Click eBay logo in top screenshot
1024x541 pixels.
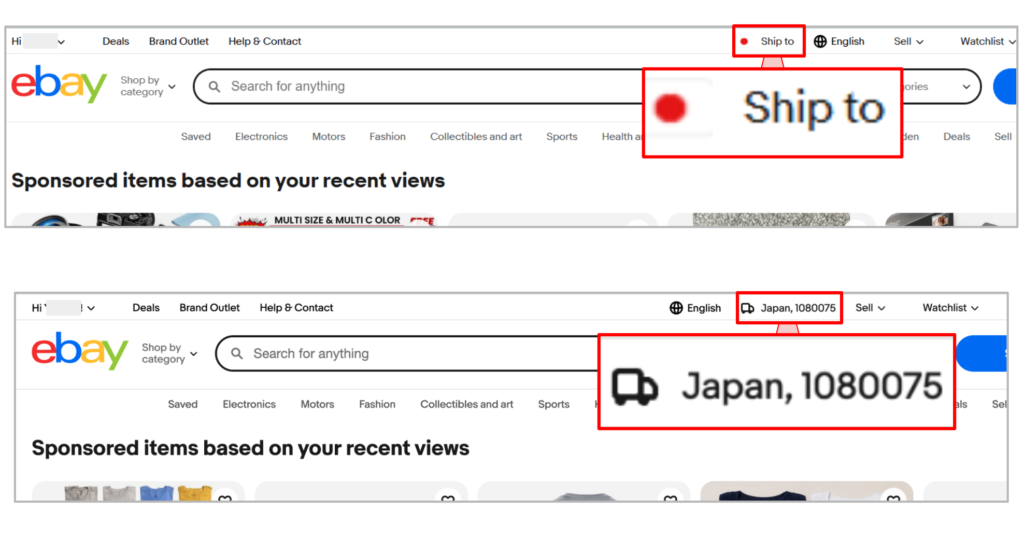[x=59, y=84]
